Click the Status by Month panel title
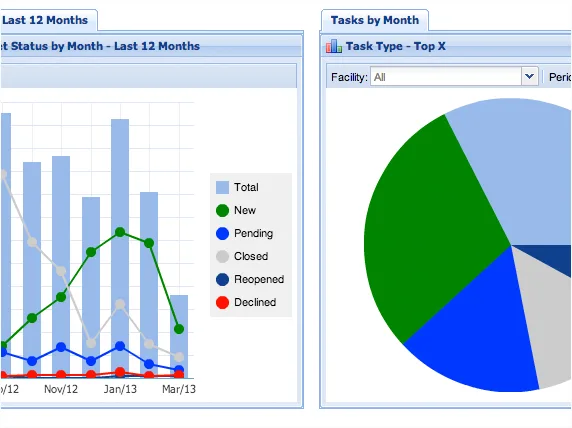The height and width of the screenshot is (428, 572). 100,46
